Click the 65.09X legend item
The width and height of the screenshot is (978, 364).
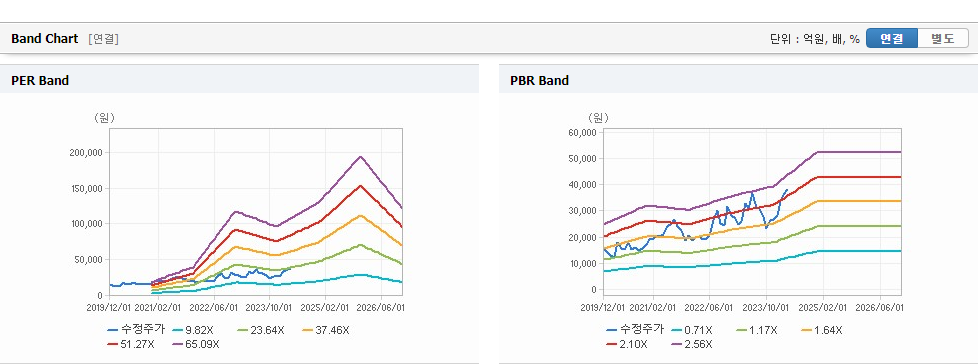(x=196, y=344)
